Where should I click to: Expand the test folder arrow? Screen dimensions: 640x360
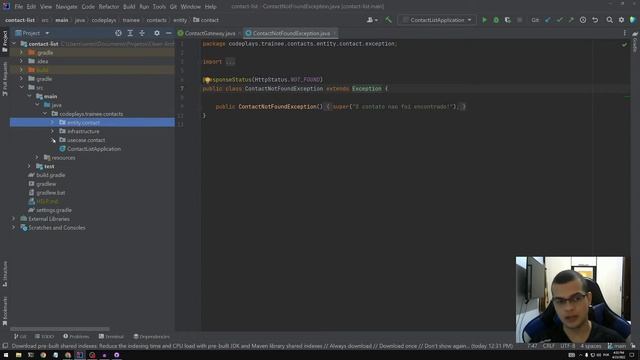29,166
